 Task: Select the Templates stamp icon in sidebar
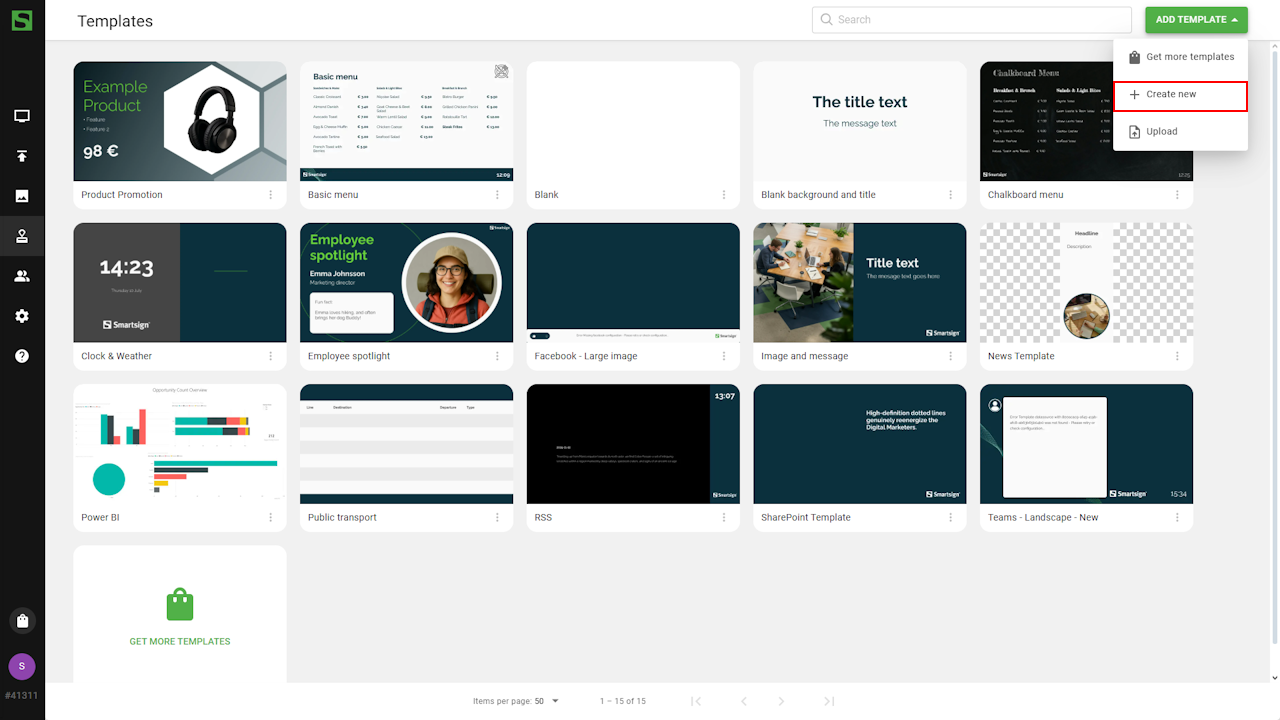pyautogui.click(x=22, y=237)
